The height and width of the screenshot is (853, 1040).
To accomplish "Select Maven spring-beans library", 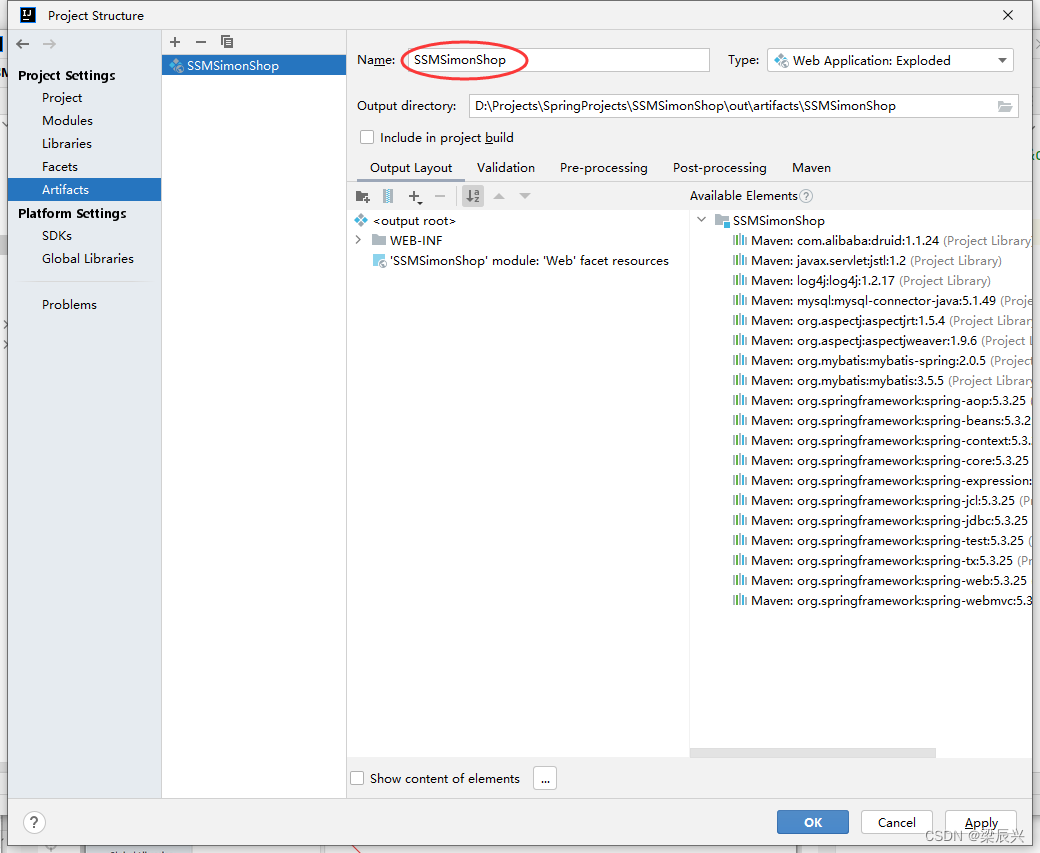I will coord(882,421).
